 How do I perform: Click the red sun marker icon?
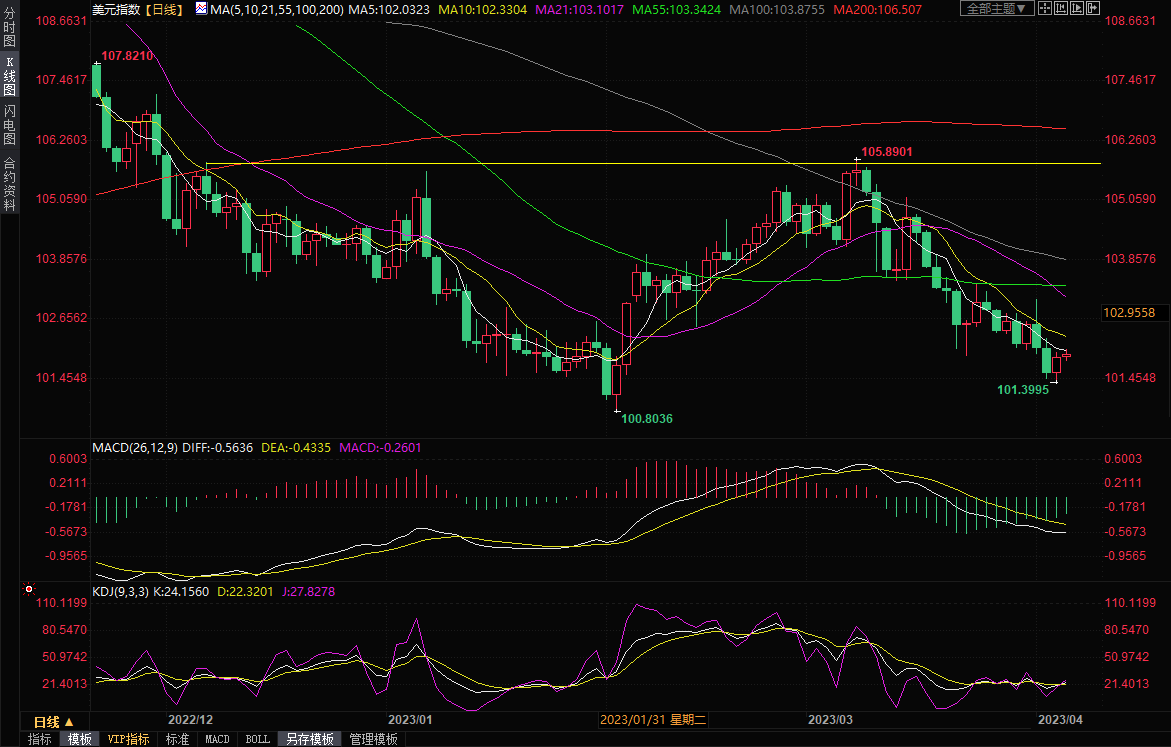[x=28, y=590]
